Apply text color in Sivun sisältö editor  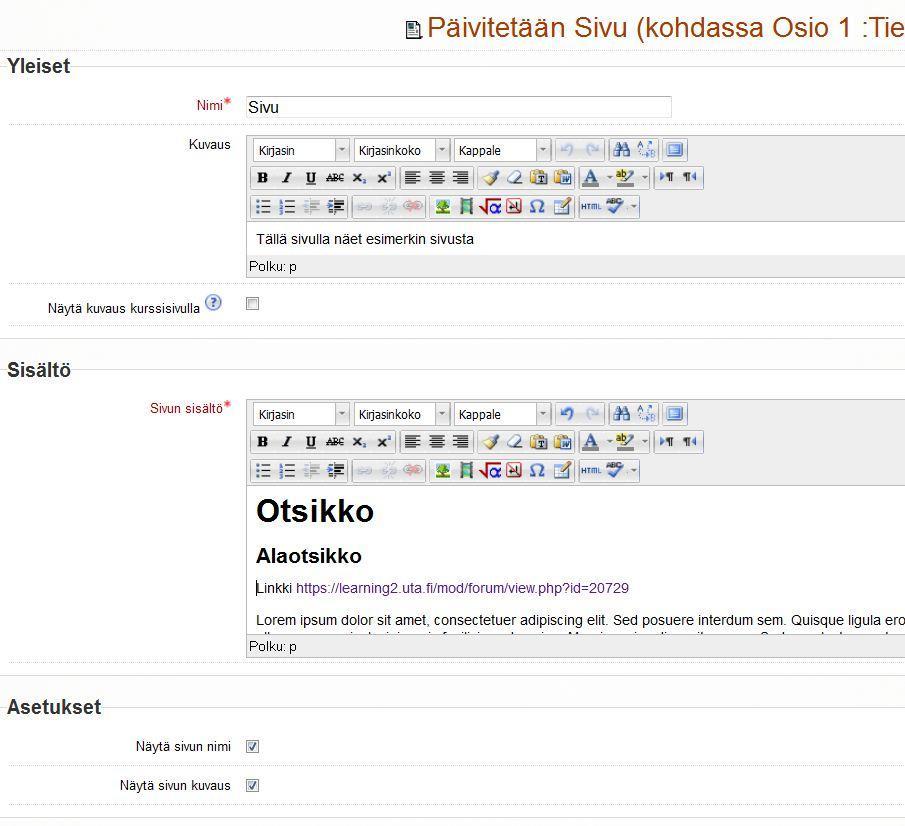pos(590,442)
